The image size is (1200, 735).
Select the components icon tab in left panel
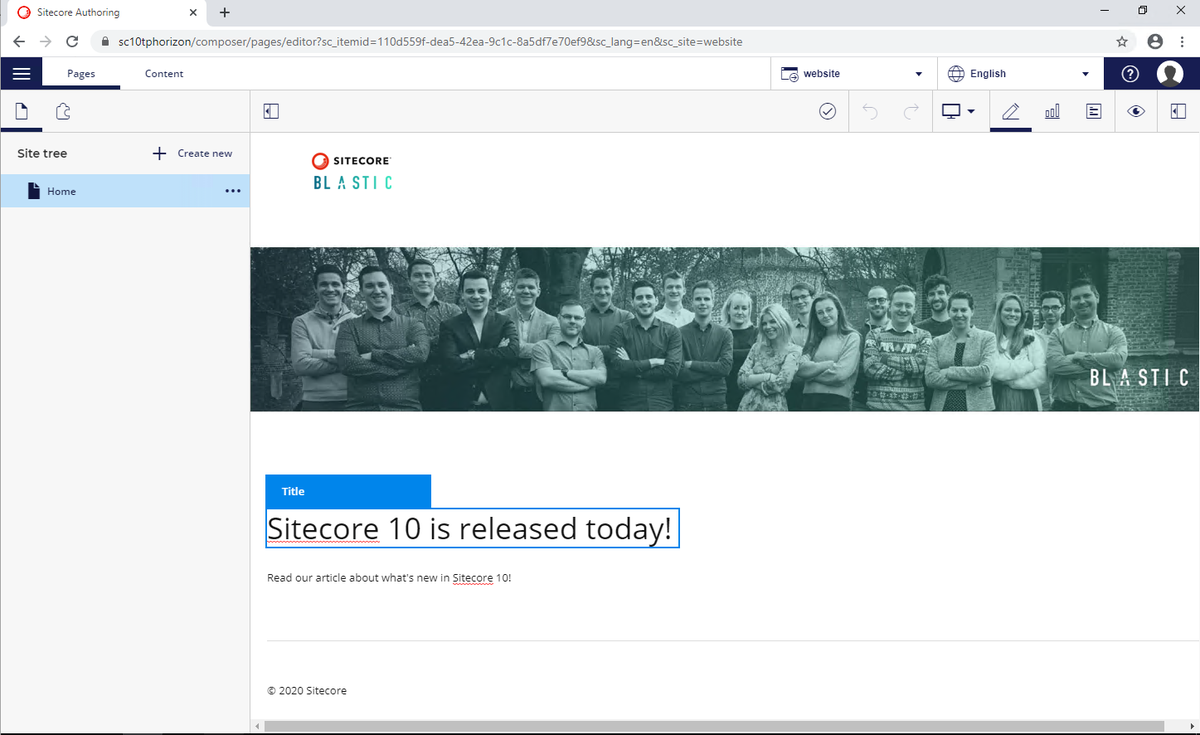[x=63, y=111]
